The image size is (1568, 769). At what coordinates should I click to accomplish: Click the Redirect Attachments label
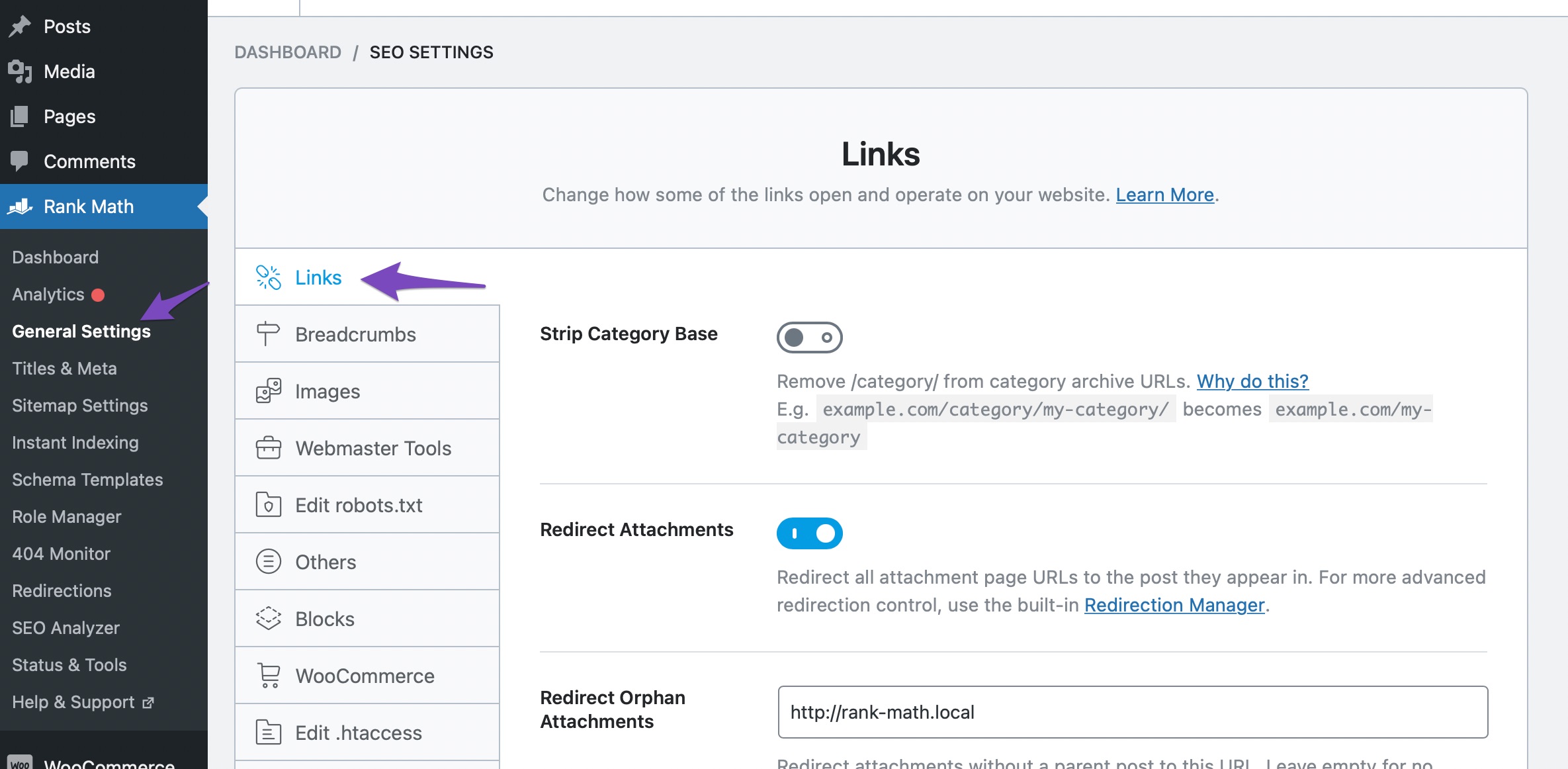(x=636, y=529)
